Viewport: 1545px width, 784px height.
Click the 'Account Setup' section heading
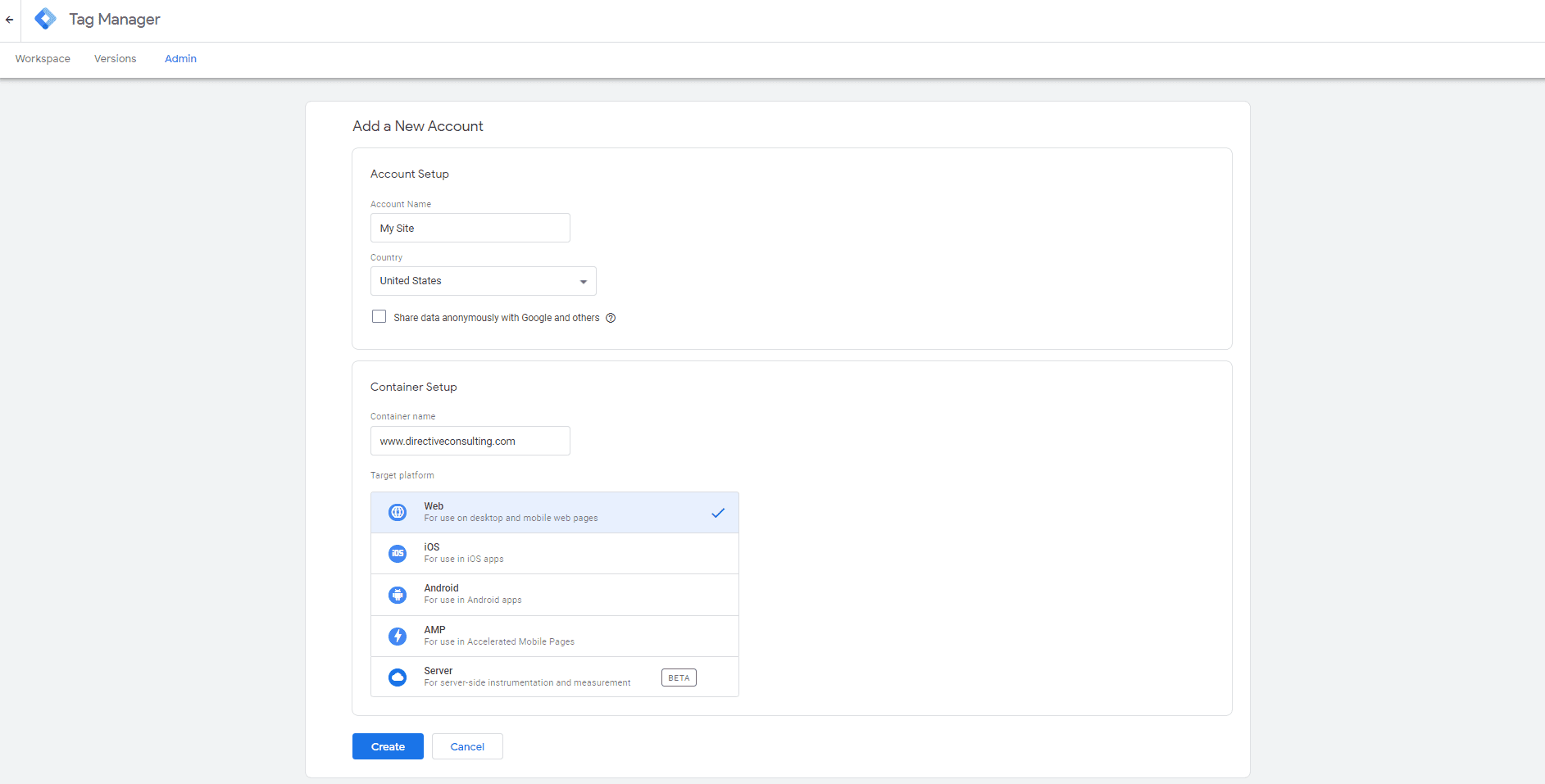(x=410, y=174)
